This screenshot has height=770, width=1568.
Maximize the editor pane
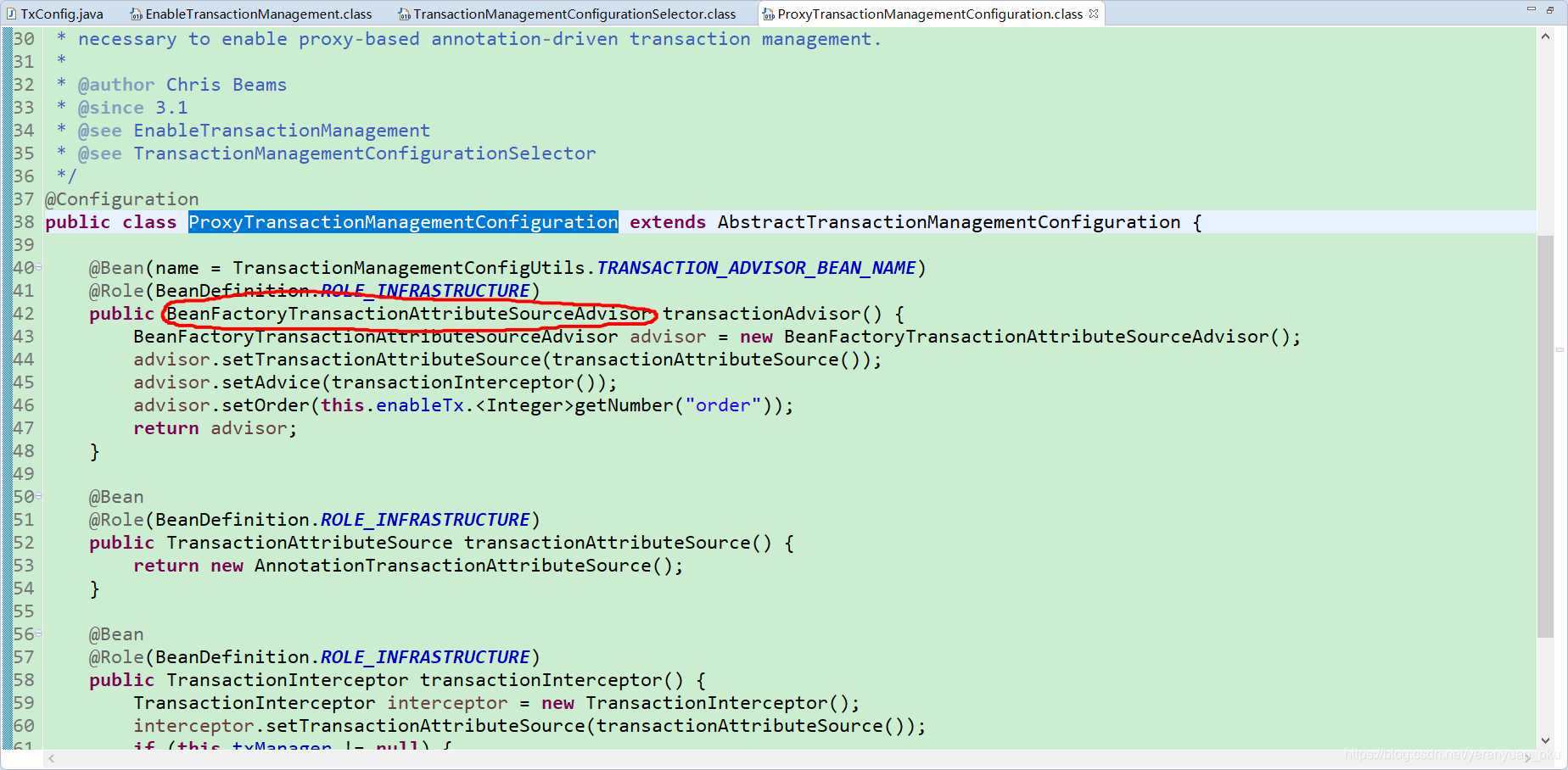pyautogui.click(x=1550, y=9)
